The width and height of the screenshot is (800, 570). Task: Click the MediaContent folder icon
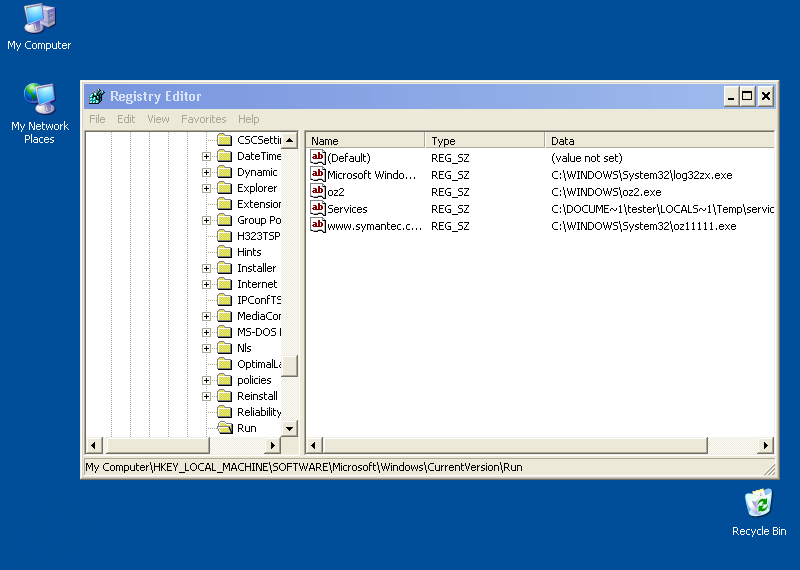coord(224,316)
